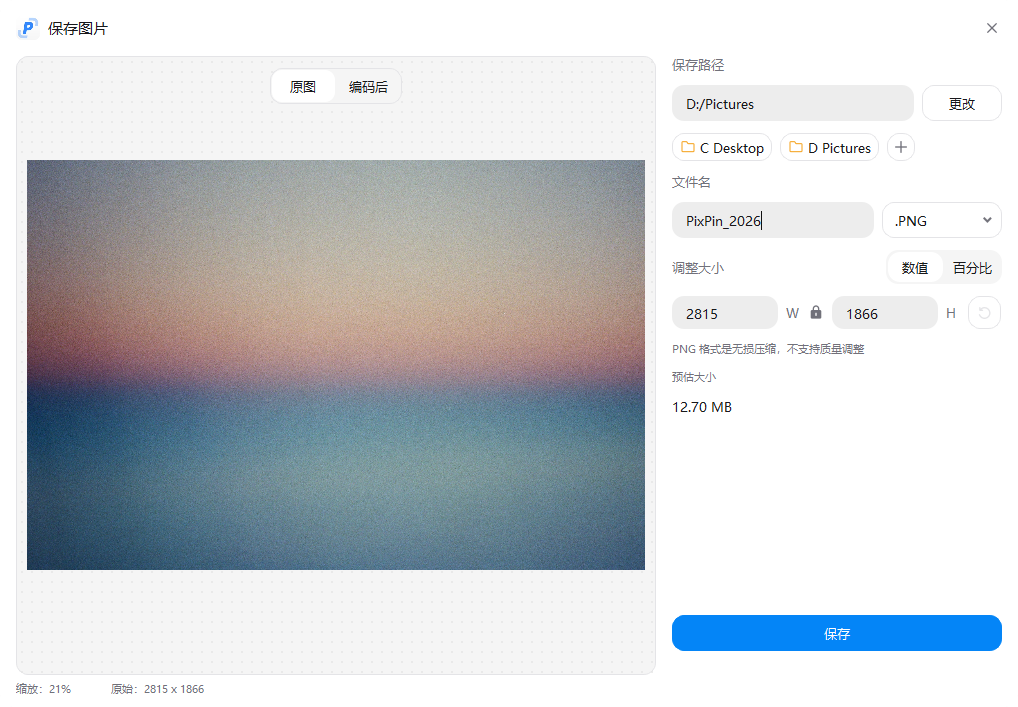Screen dimensions: 1018x707
Task: Click the height field showing 1866
Action: (884, 312)
